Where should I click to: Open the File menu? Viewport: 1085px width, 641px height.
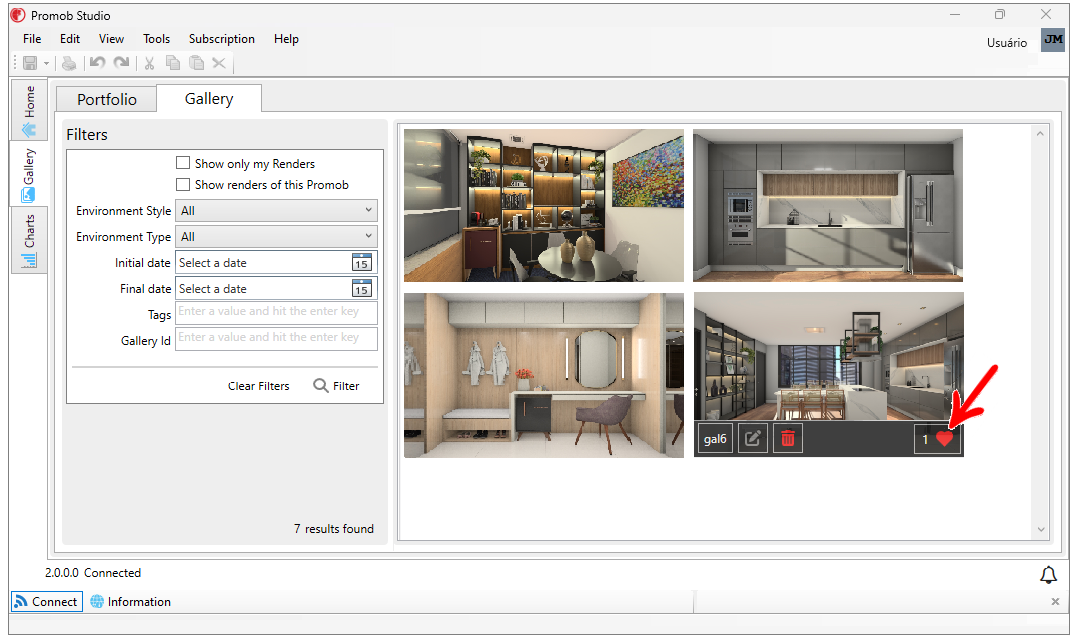click(x=32, y=39)
